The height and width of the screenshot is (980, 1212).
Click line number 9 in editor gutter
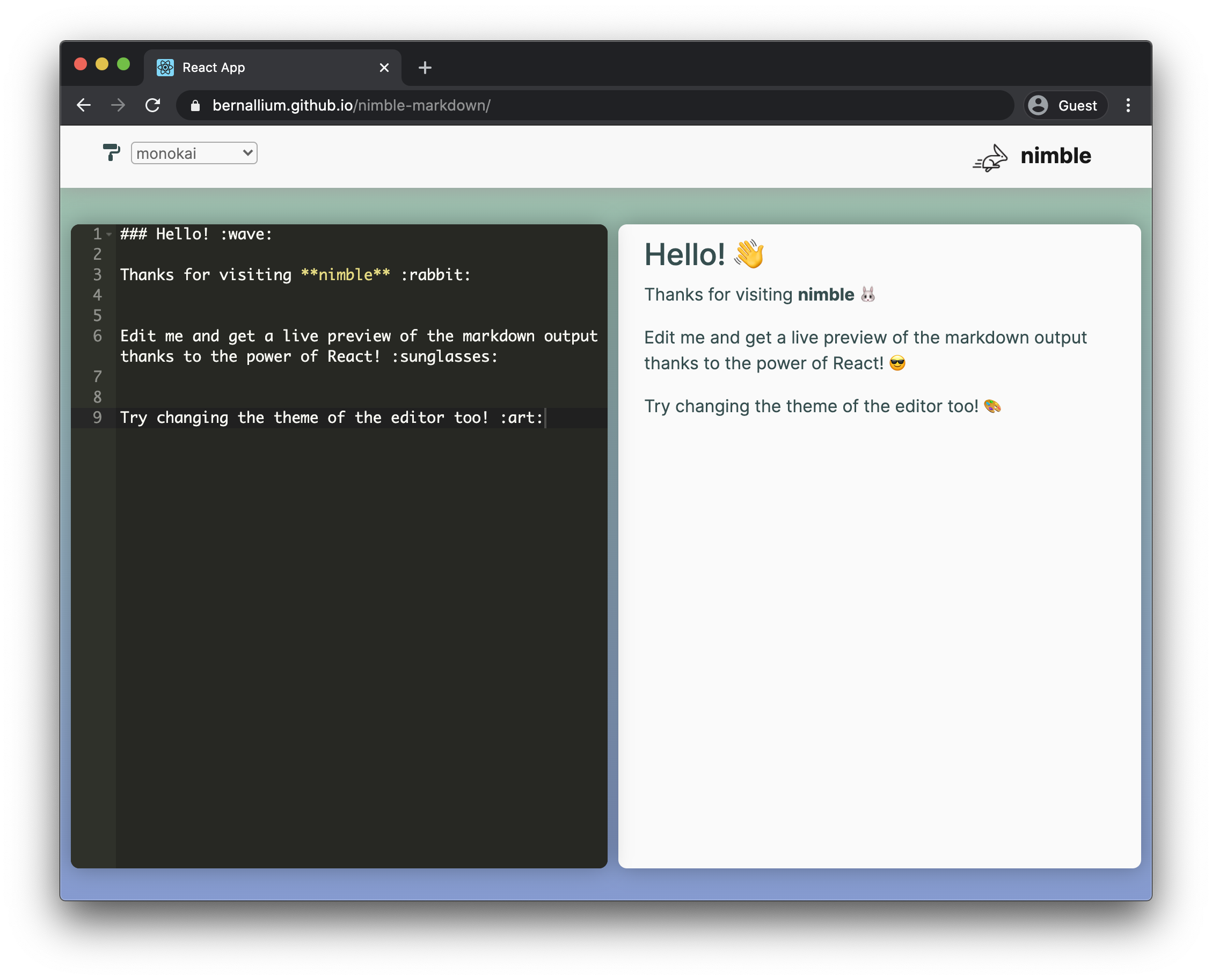click(98, 418)
